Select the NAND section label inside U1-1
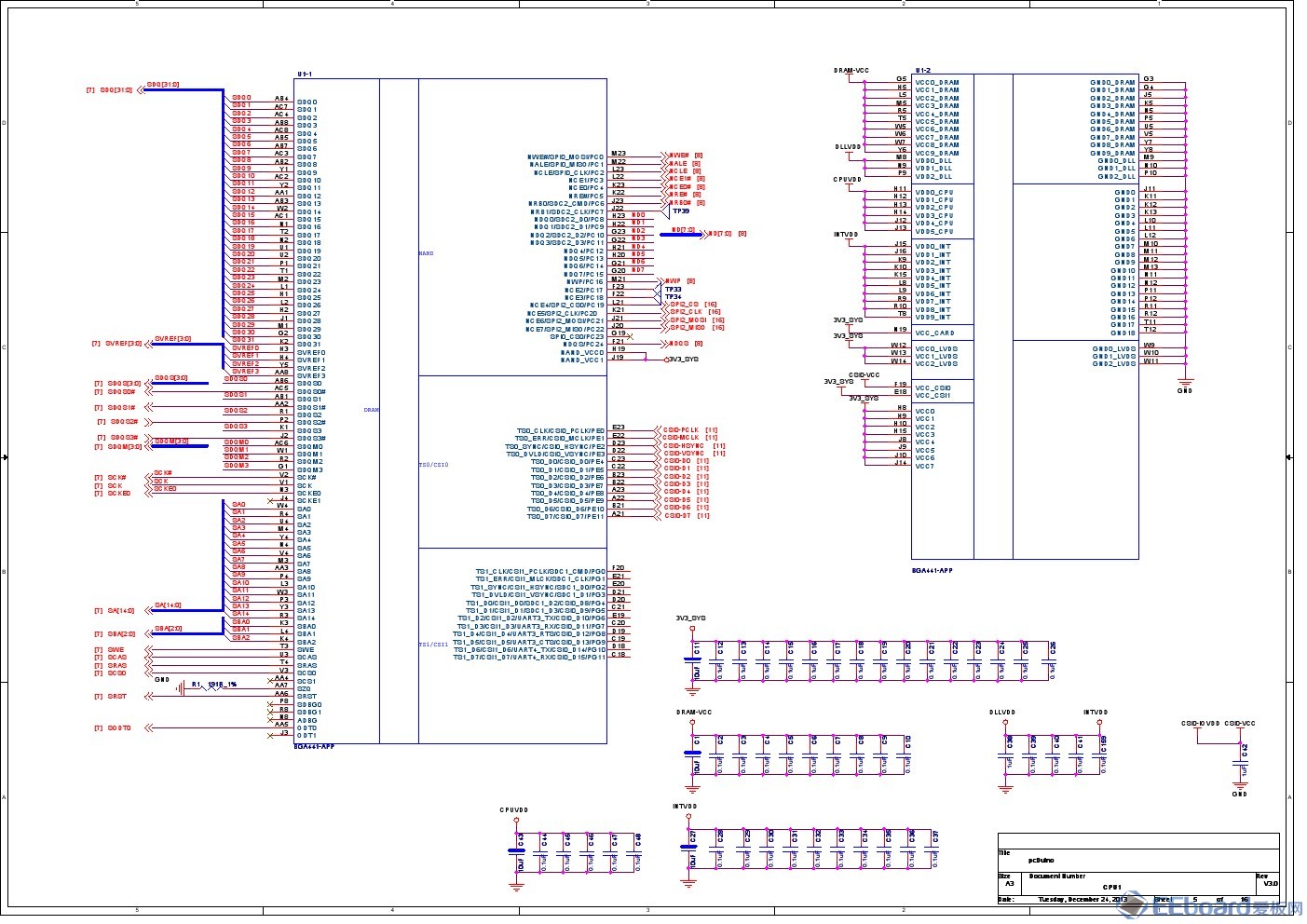Screen dimensions: 1307x924 426,253
